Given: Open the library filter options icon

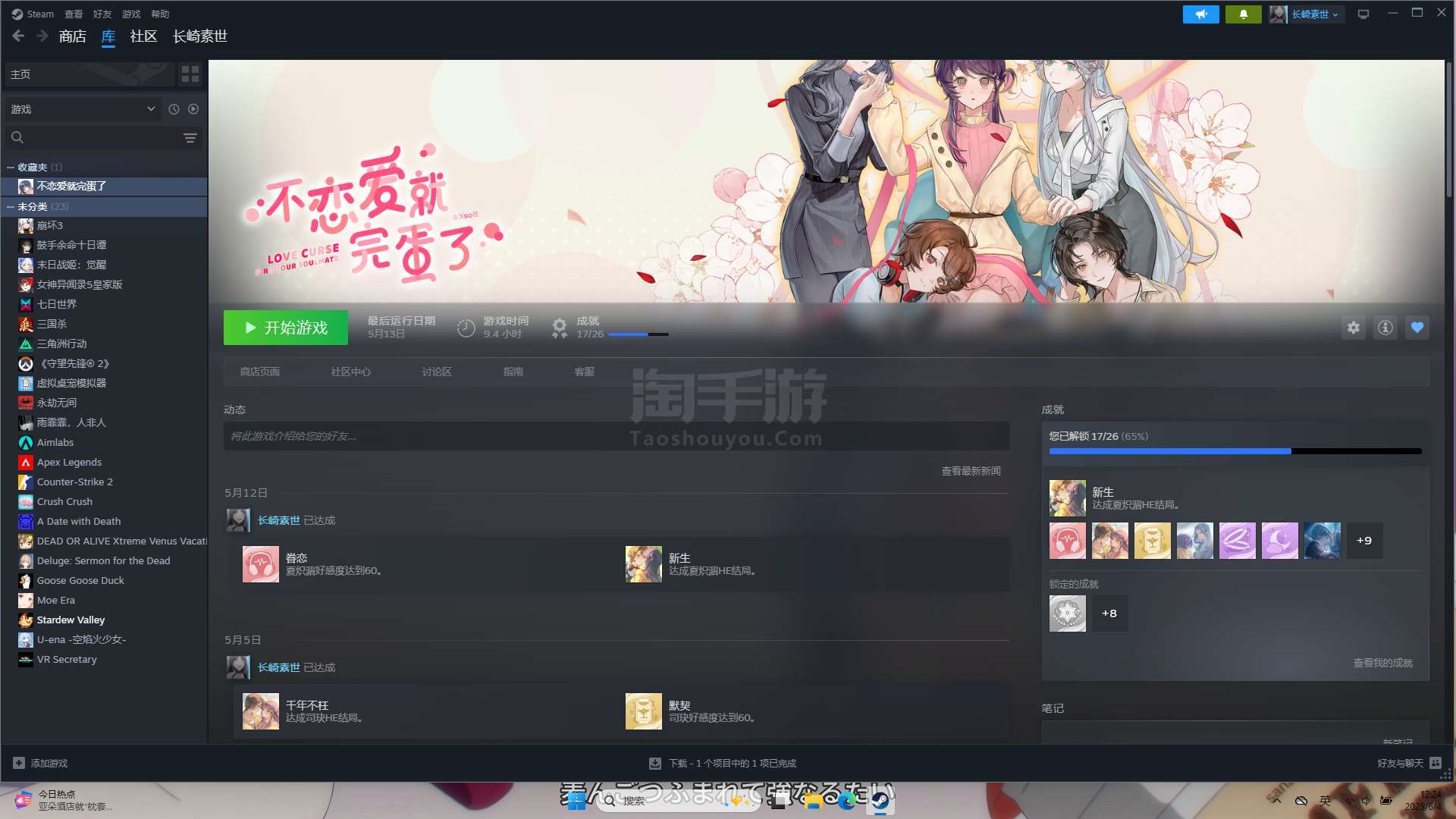Looking at the screenshot, I should pos(190,137).
